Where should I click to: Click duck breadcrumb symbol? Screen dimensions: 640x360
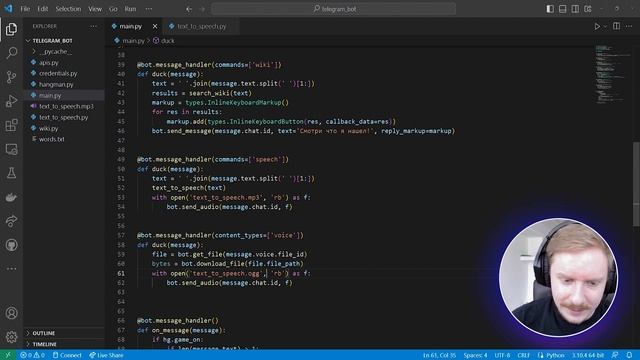(164, 41)
